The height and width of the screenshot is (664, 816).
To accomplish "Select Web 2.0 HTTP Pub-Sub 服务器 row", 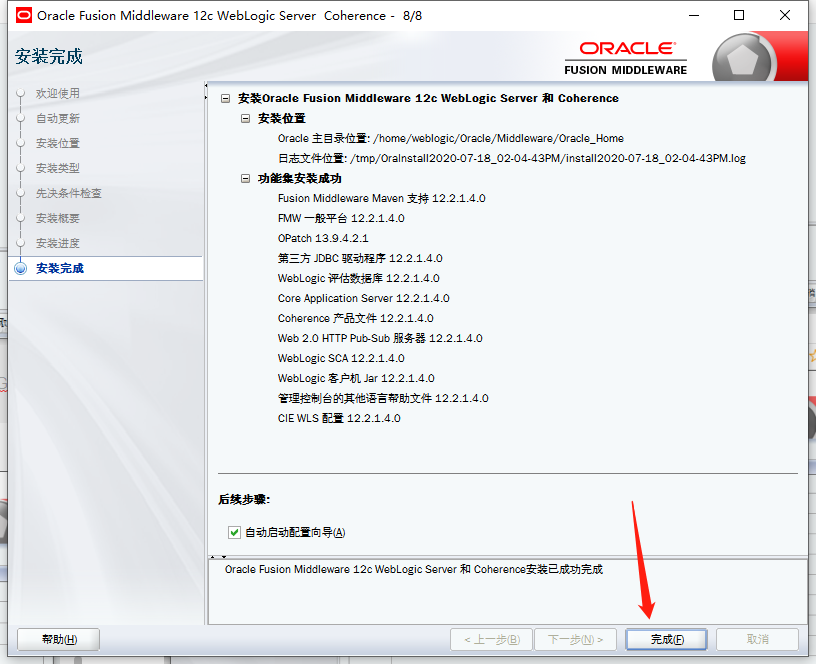I will pyautogui.click(x=380, y=338).
